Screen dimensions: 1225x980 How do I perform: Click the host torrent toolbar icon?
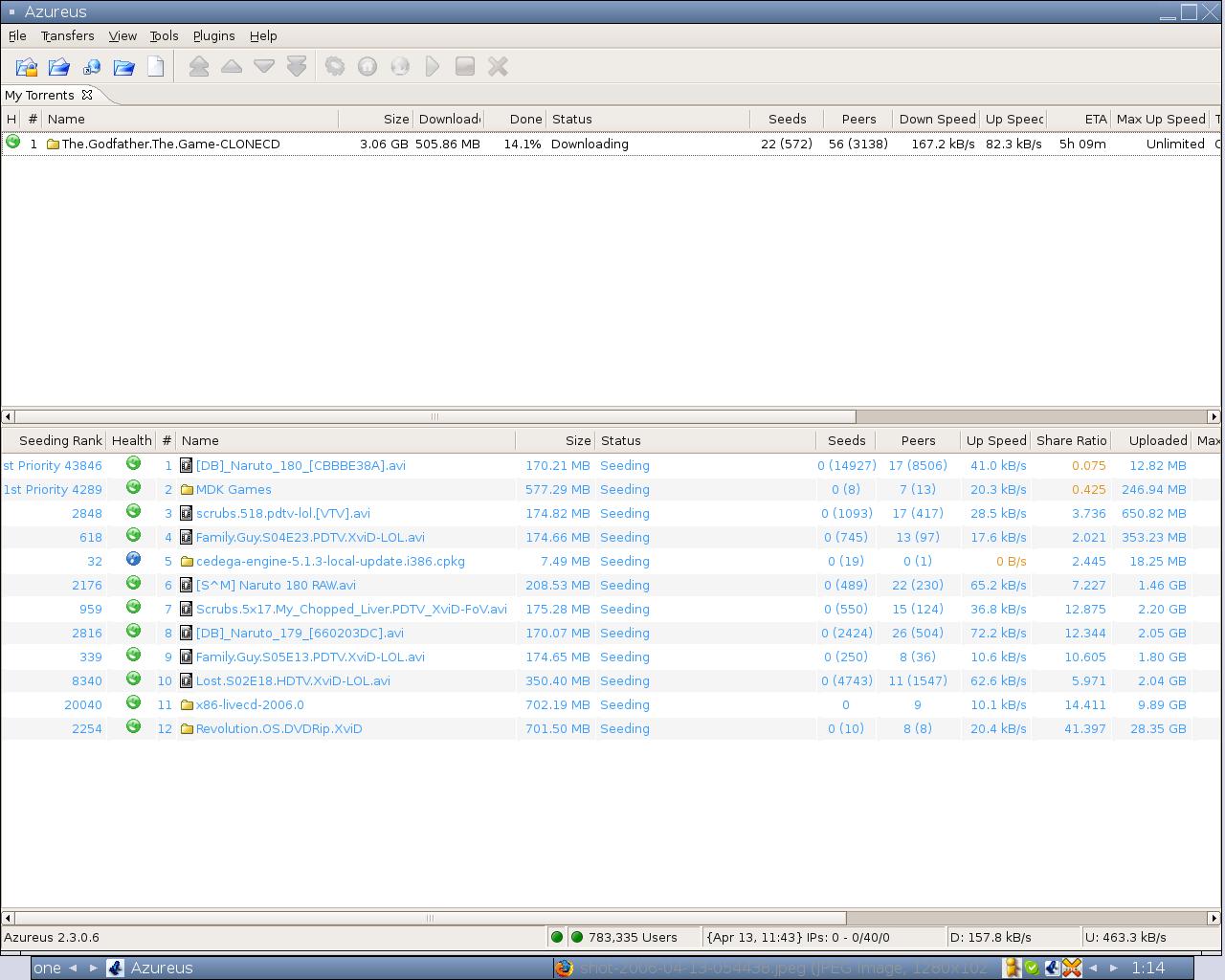[367, 67]
